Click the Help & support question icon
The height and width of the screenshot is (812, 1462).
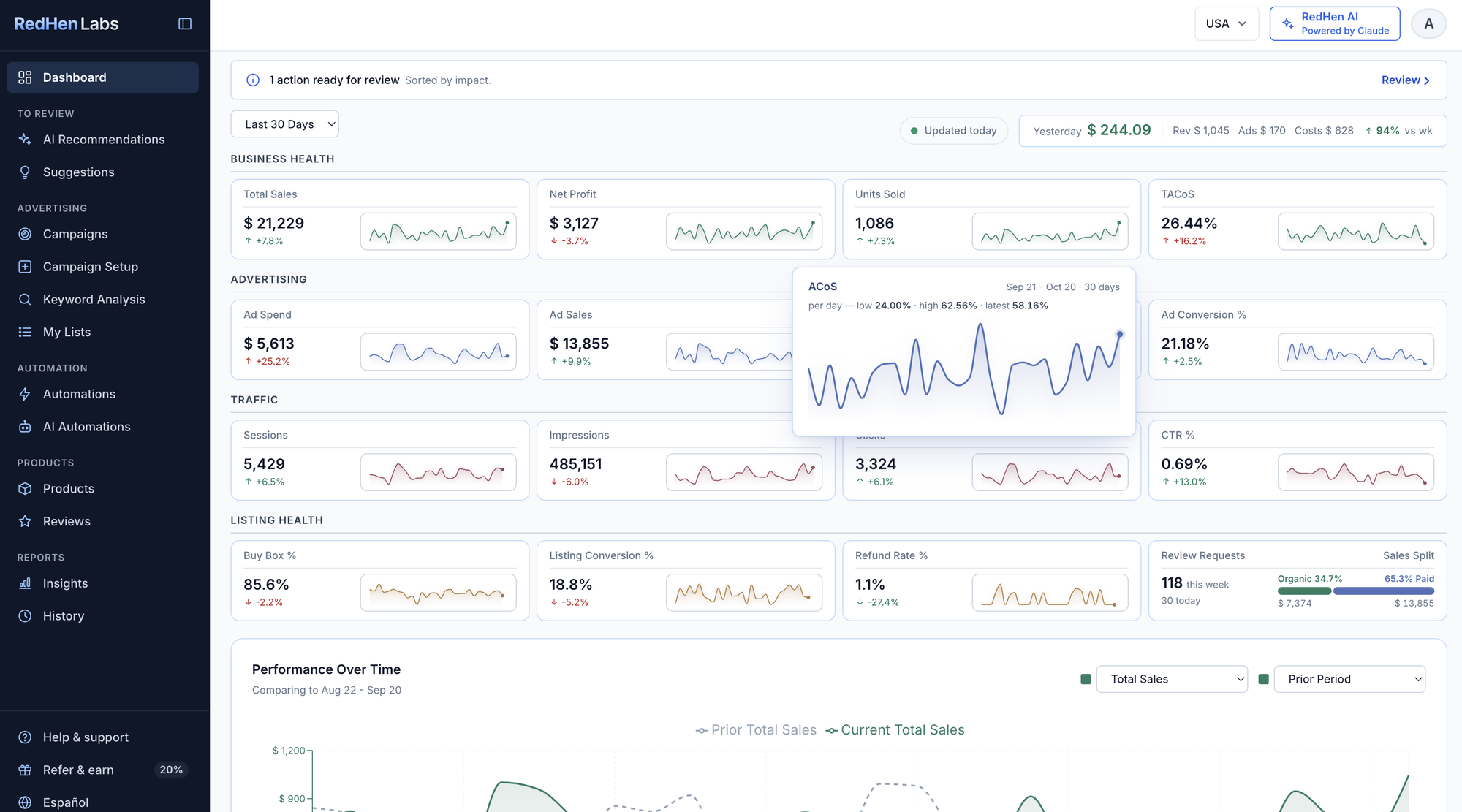coord(25,737)
